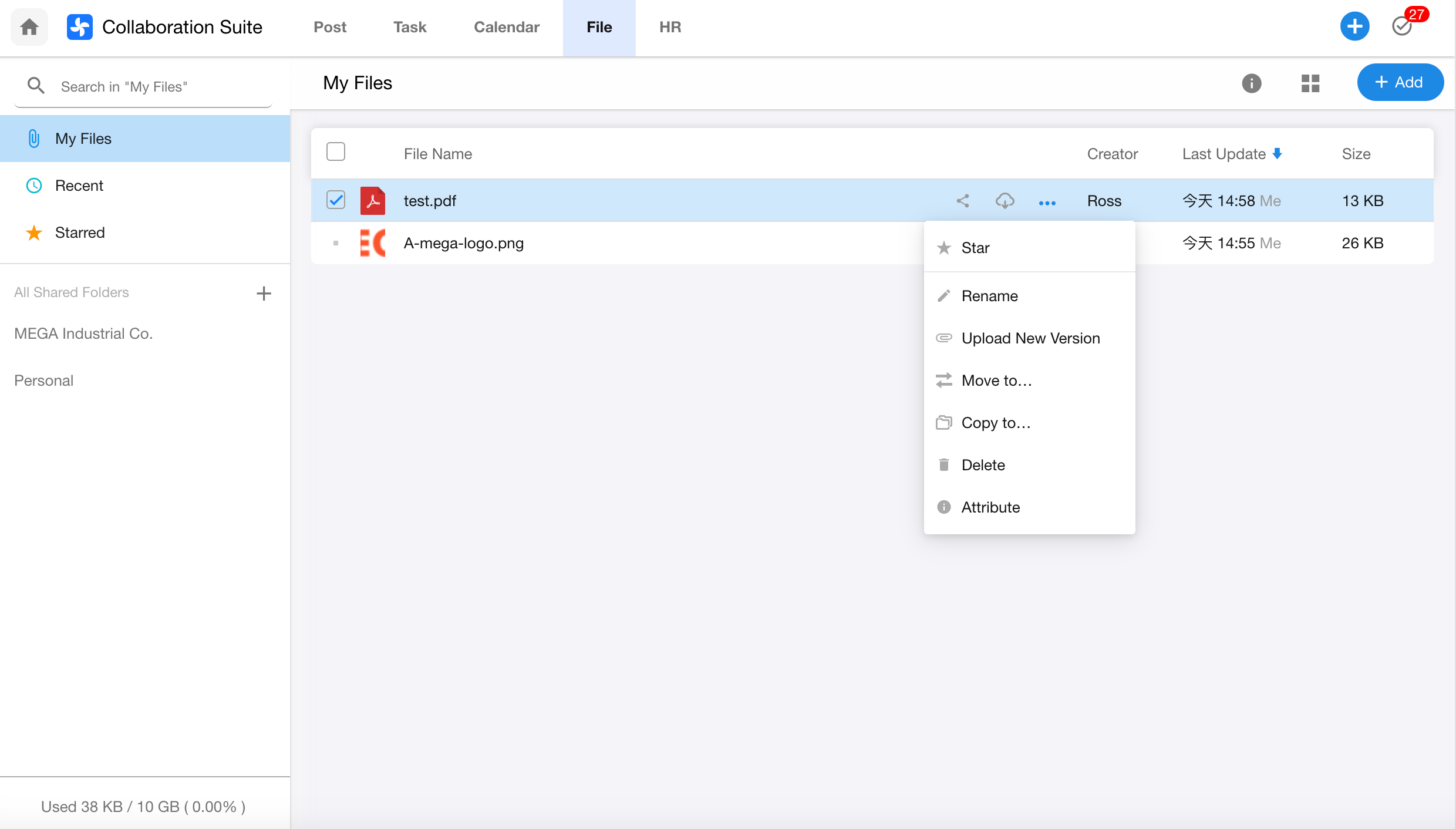Show the file info panel icon
1456x829 pixels.
(x=1251, y=83)
